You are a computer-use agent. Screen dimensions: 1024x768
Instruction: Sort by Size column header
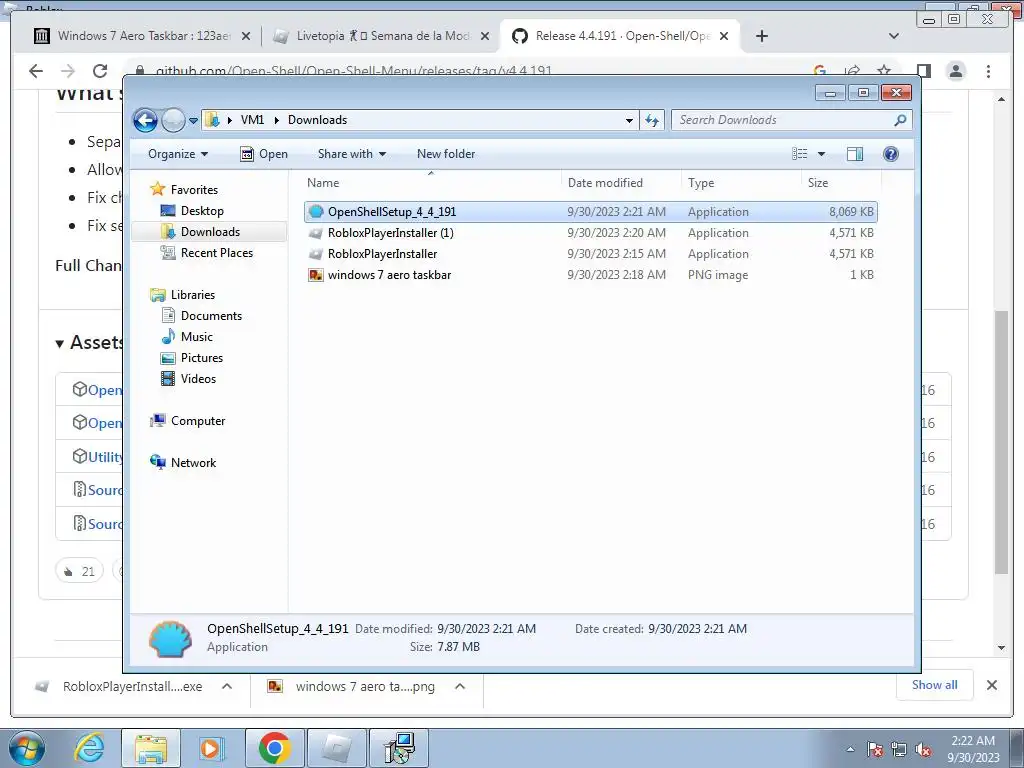(841, 183)
